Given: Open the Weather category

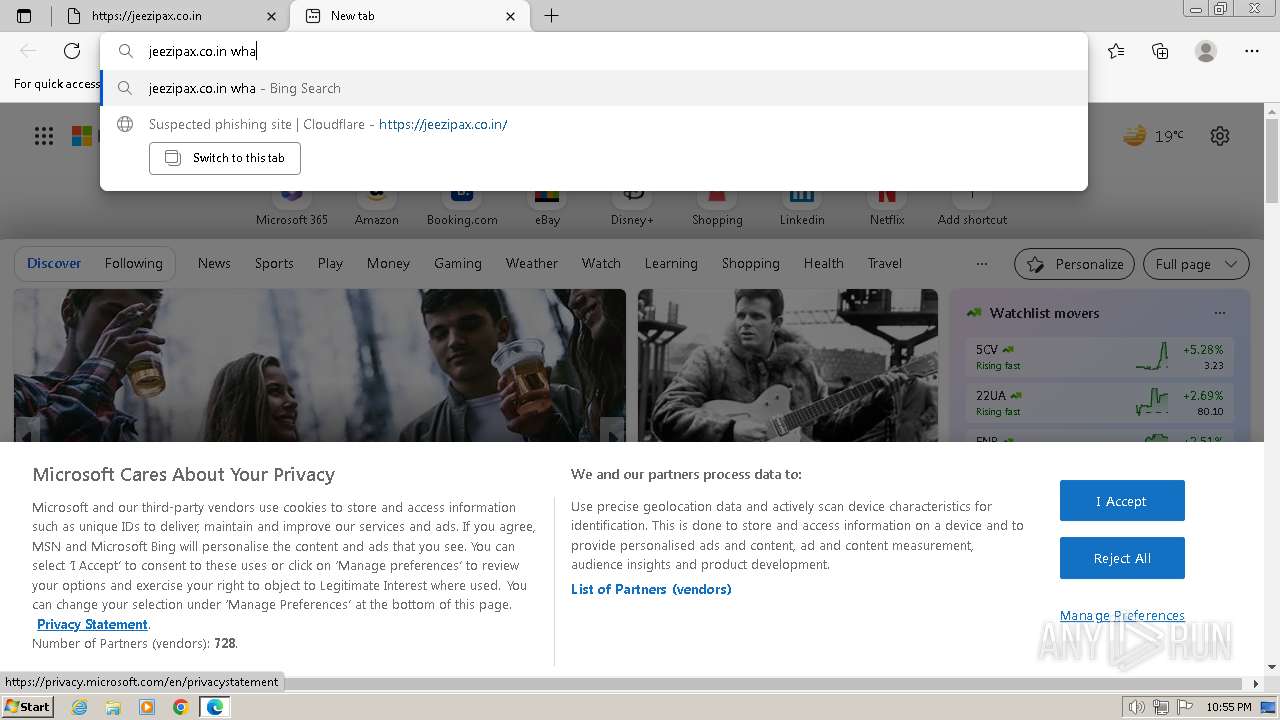Looking at the screenshot, I should (x=532, y=264).
